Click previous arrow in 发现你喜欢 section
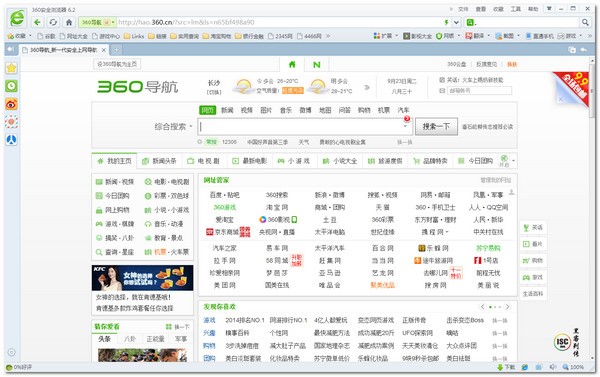 point(483,307)
